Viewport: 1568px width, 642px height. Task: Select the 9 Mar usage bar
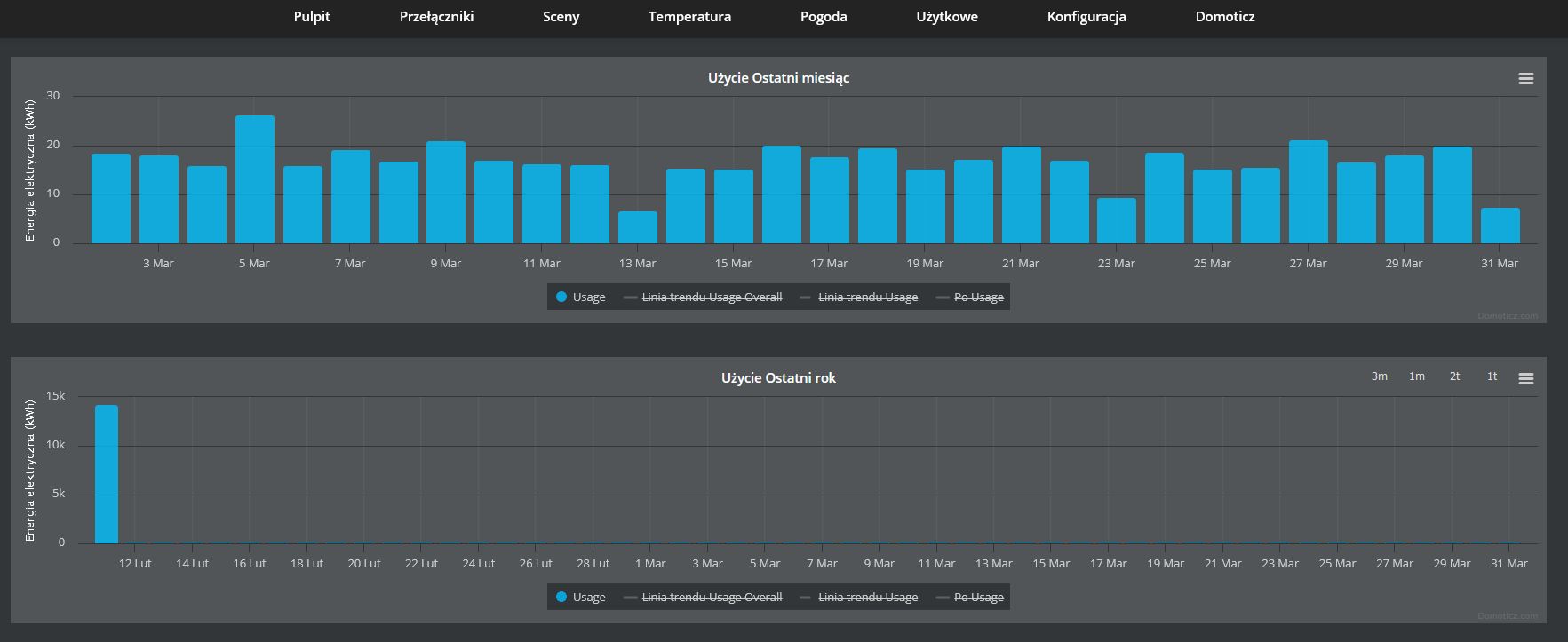(446, 193)
